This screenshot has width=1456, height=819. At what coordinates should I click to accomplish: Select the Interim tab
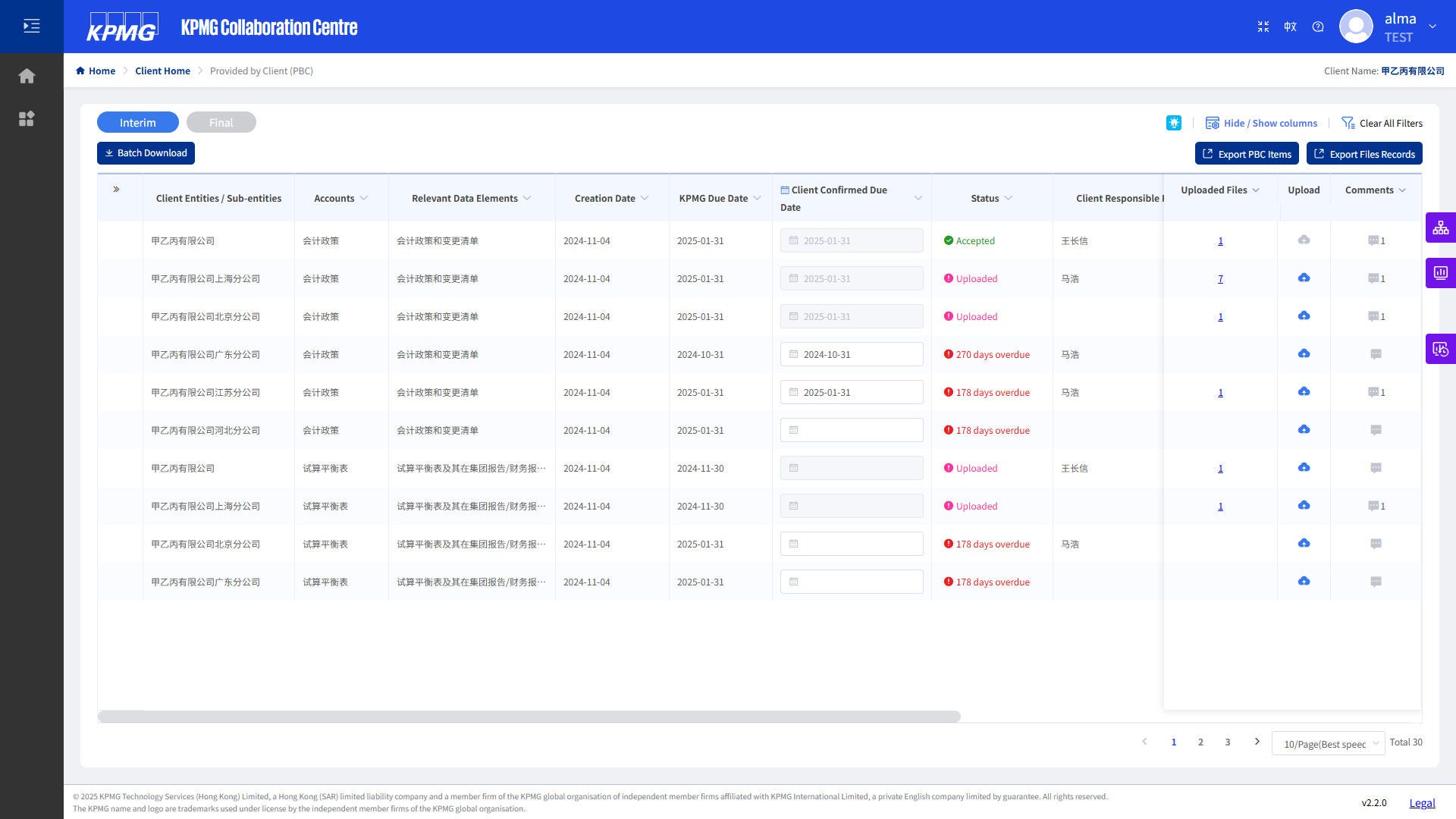(x=137, y=122)
